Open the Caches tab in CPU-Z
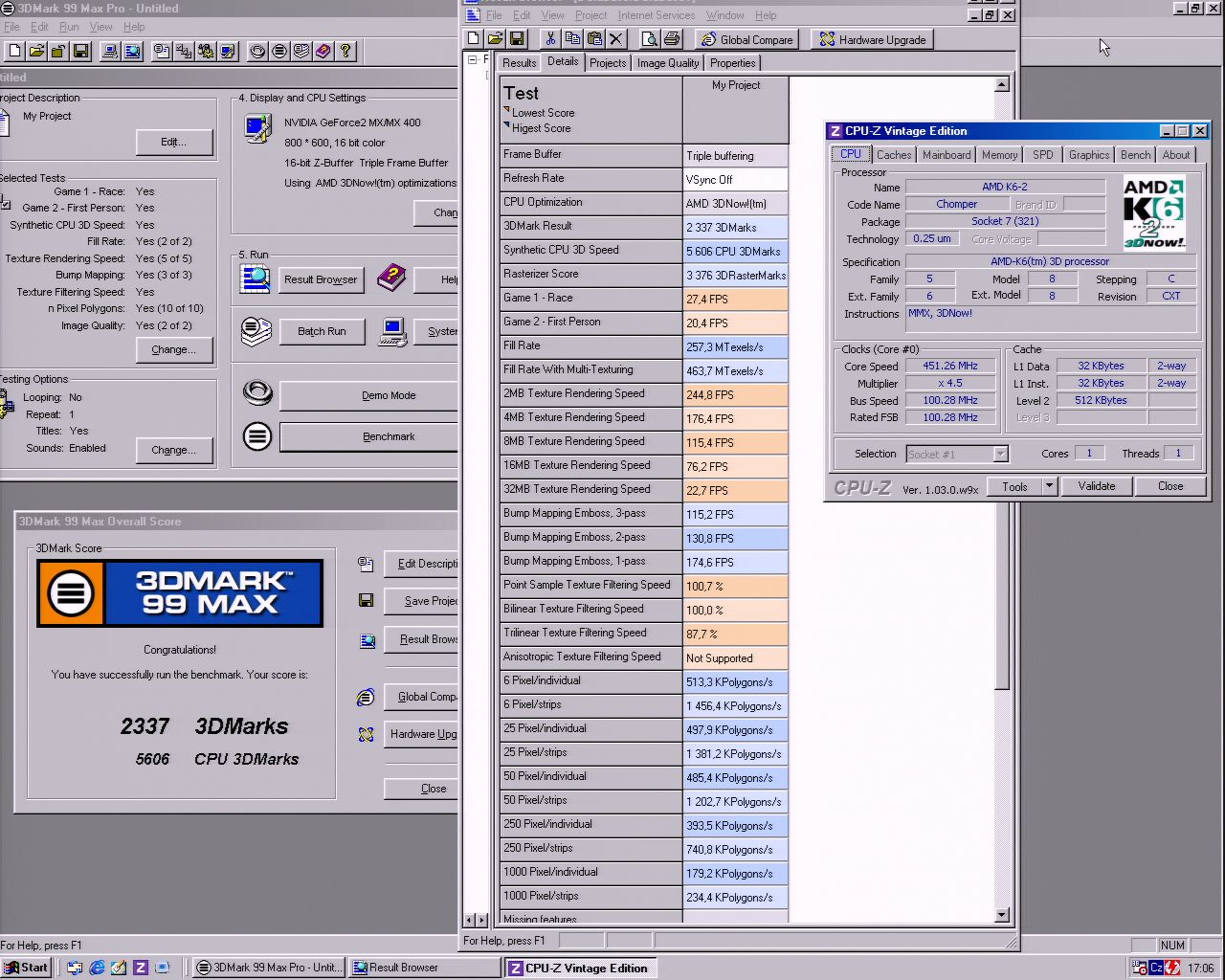Image resolution: width=1225 pixels, height=980 pixels. (x=894, y=155)
